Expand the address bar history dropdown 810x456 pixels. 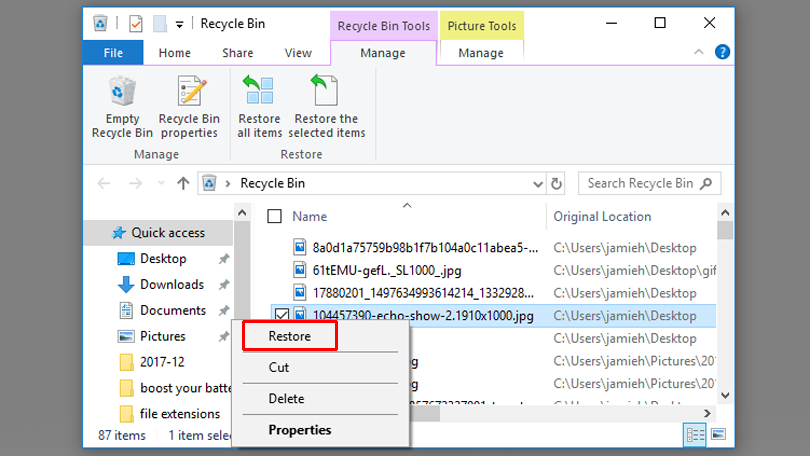[x=532, y=183]
